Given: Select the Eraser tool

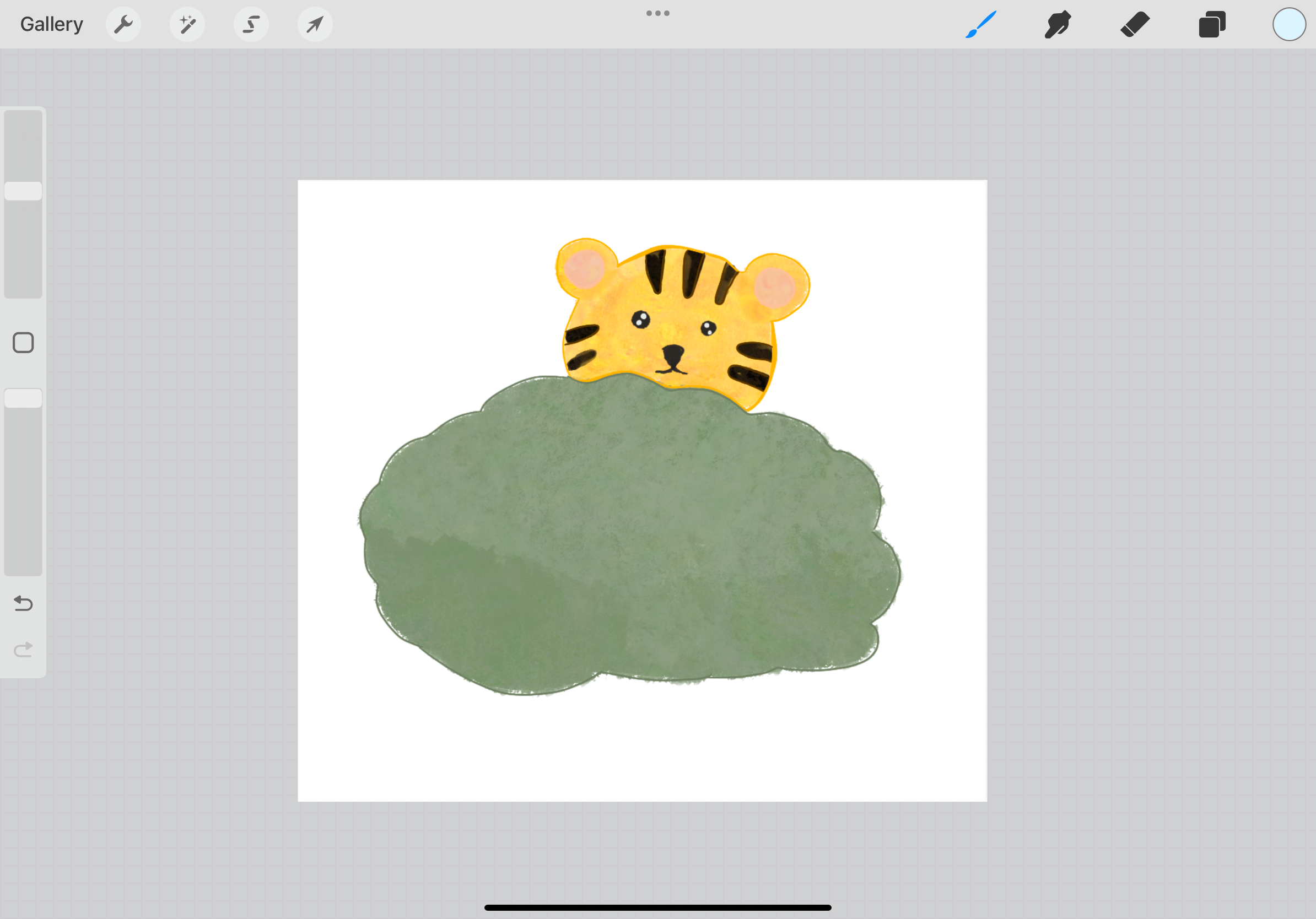Looking at the screenshot, I should tap(1135, 24).
